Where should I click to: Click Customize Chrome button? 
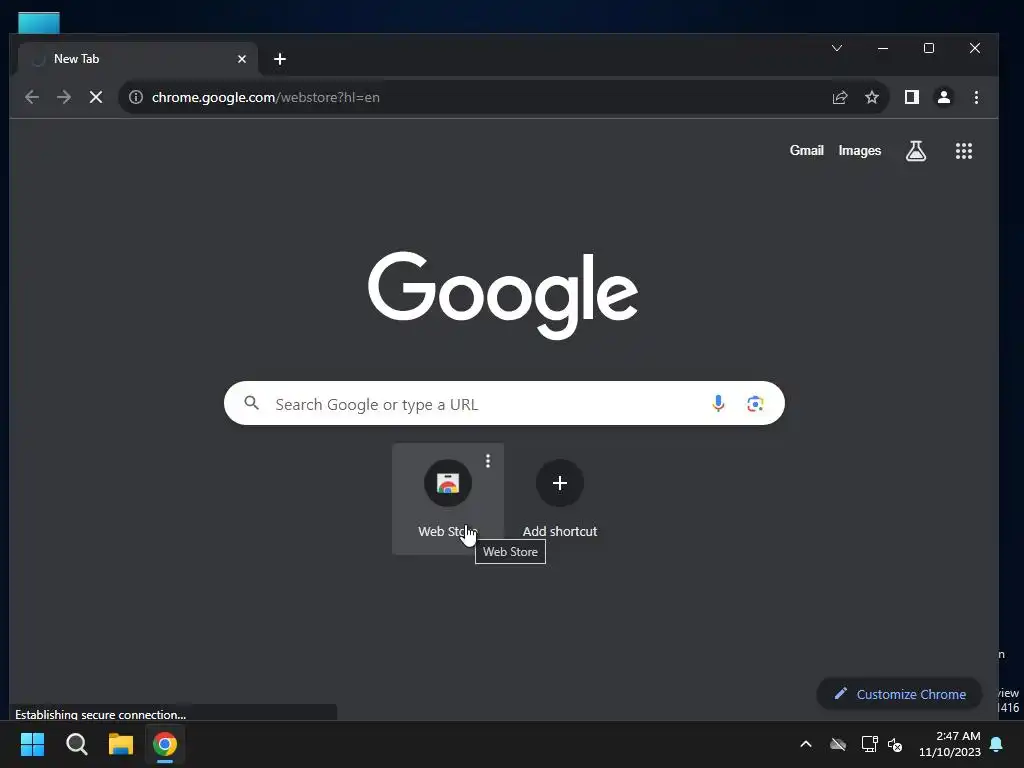click(899, 694)
